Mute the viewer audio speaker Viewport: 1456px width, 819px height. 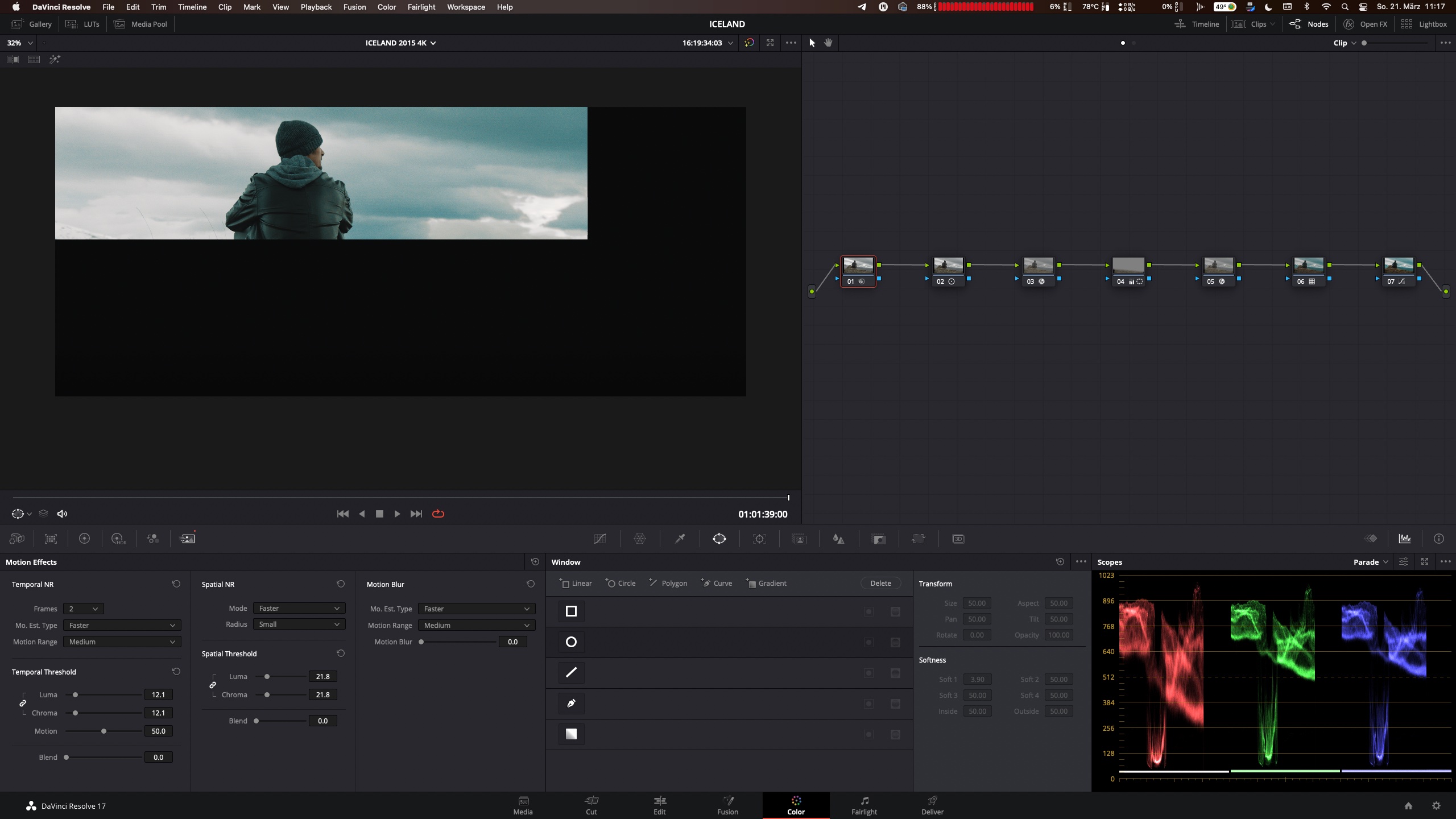pos(62,514)
